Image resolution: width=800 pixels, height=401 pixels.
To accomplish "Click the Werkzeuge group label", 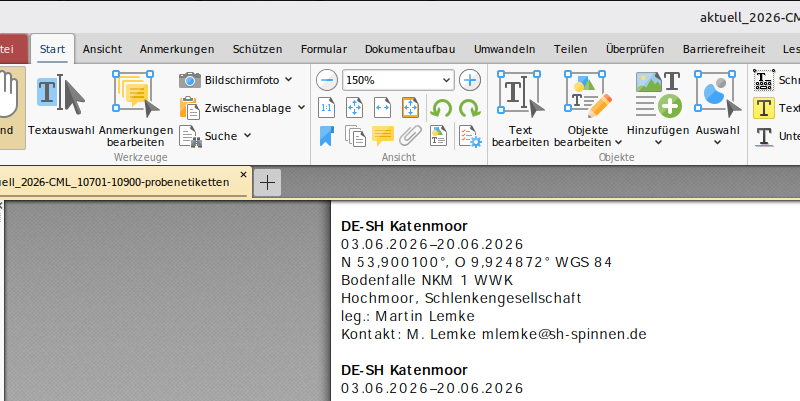I will point(141,157).
